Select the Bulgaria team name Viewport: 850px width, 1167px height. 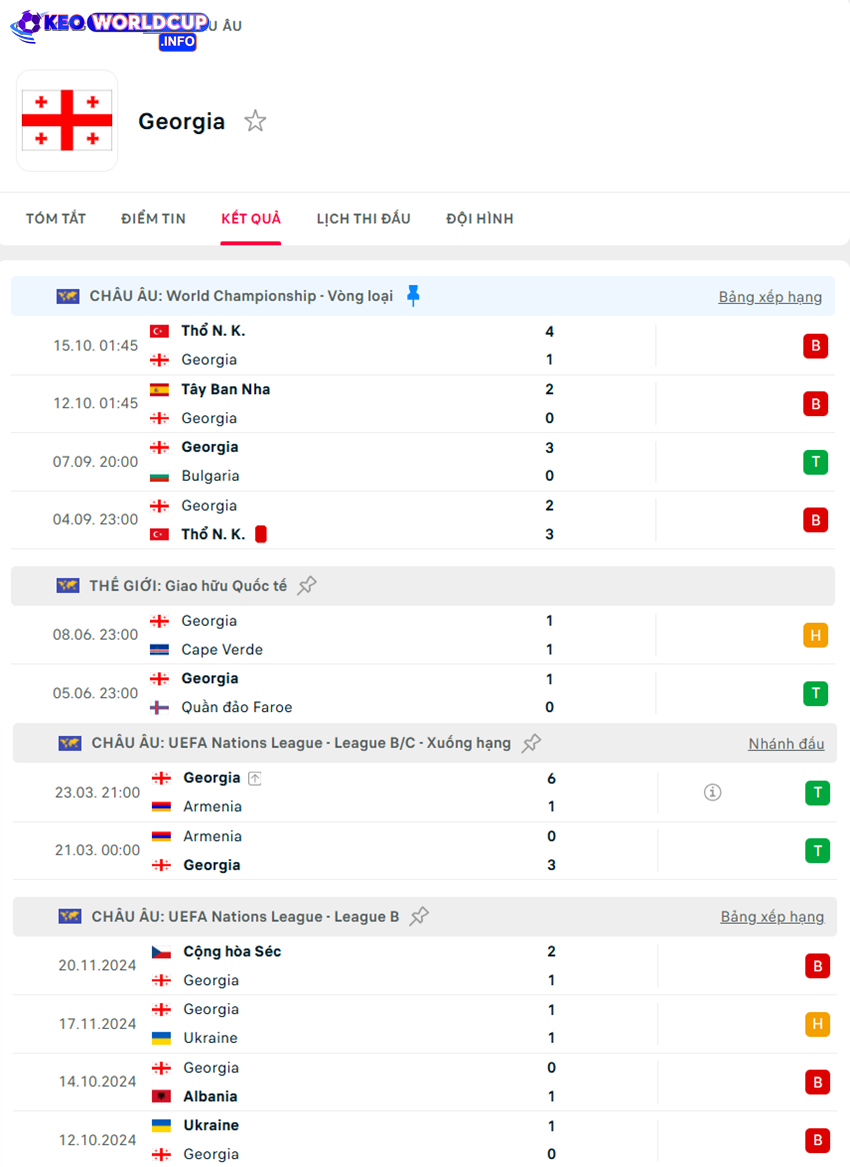(x=211, y=476)
